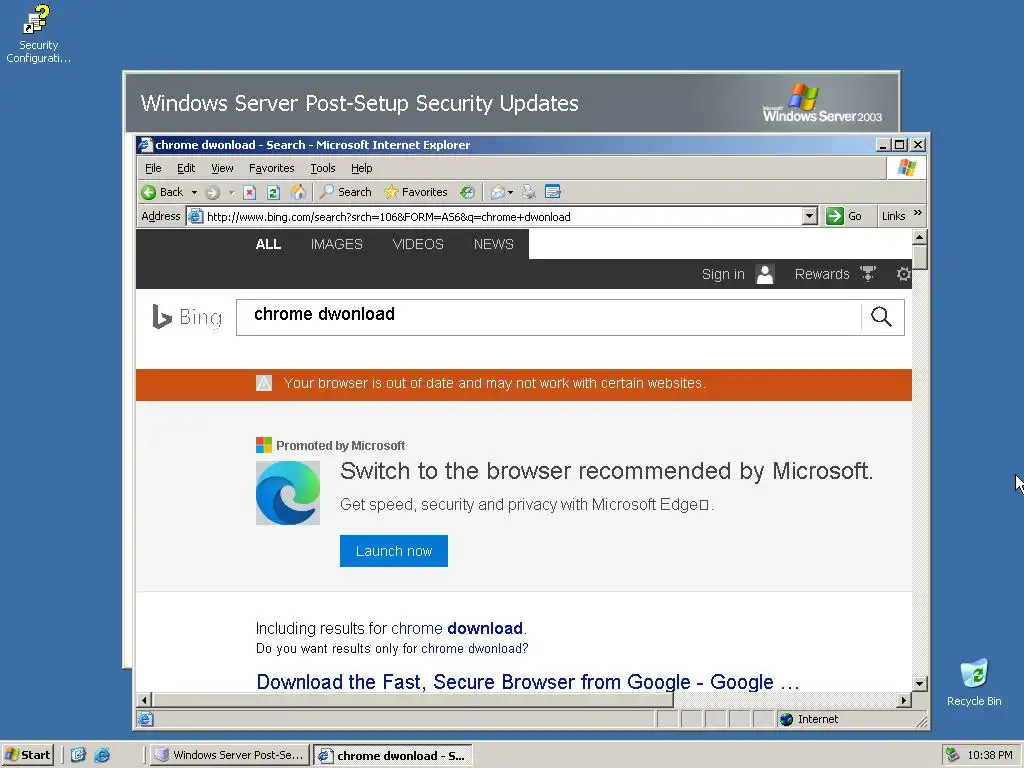The width and height of the screenshot is (1024, 768).
Task: Open Bing settings gear icon
Action: coord(903,274)
